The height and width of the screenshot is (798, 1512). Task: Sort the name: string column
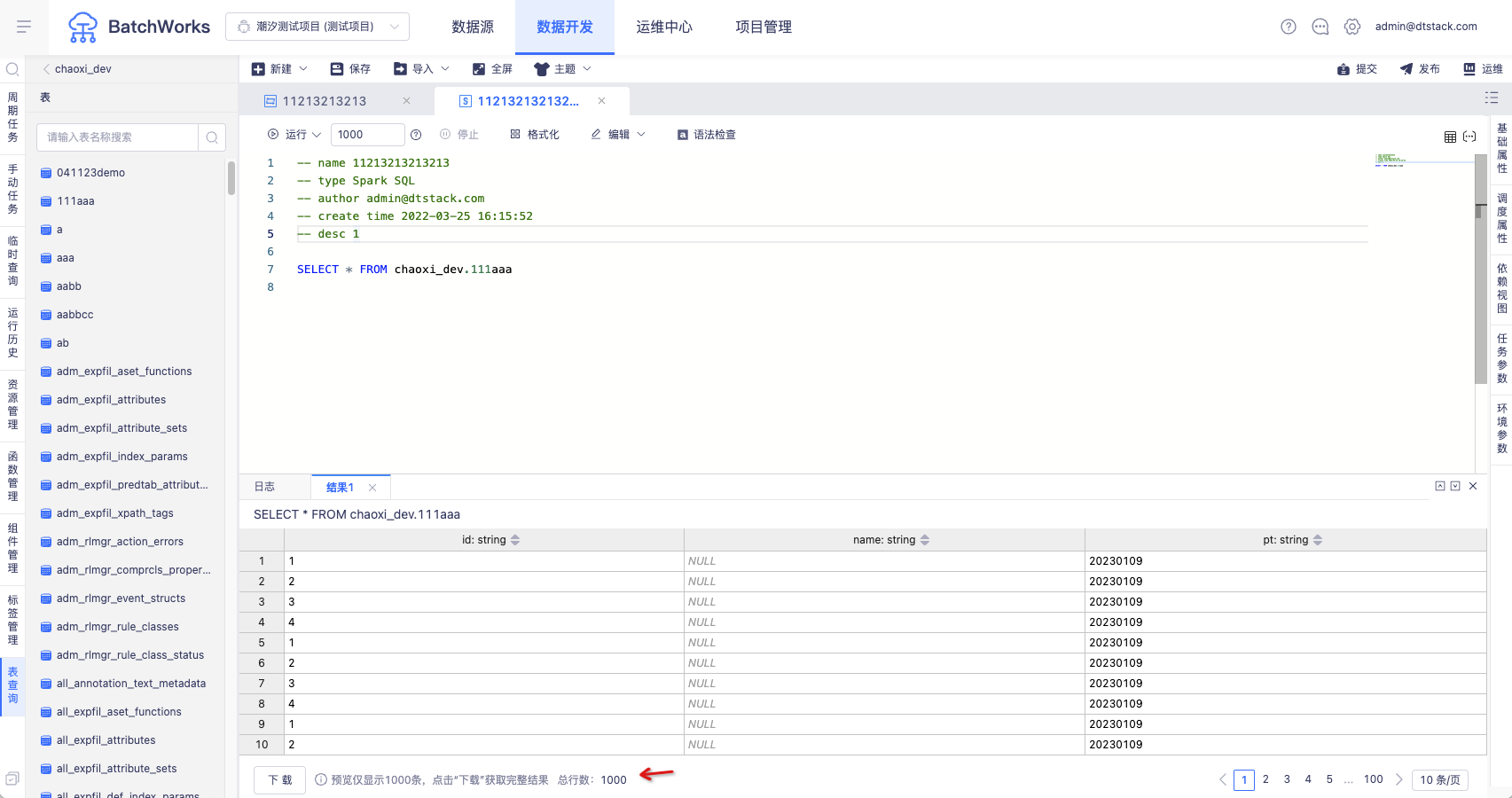click(925, 540)
